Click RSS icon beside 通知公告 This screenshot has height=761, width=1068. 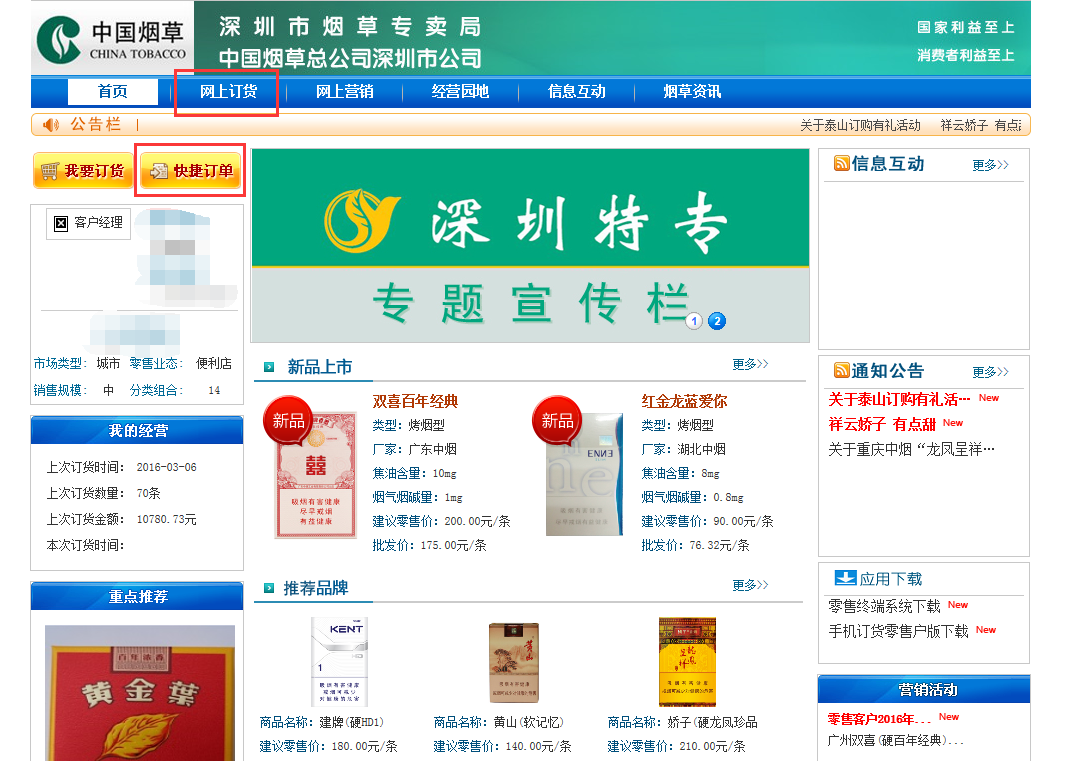click(x=842, y=371)
